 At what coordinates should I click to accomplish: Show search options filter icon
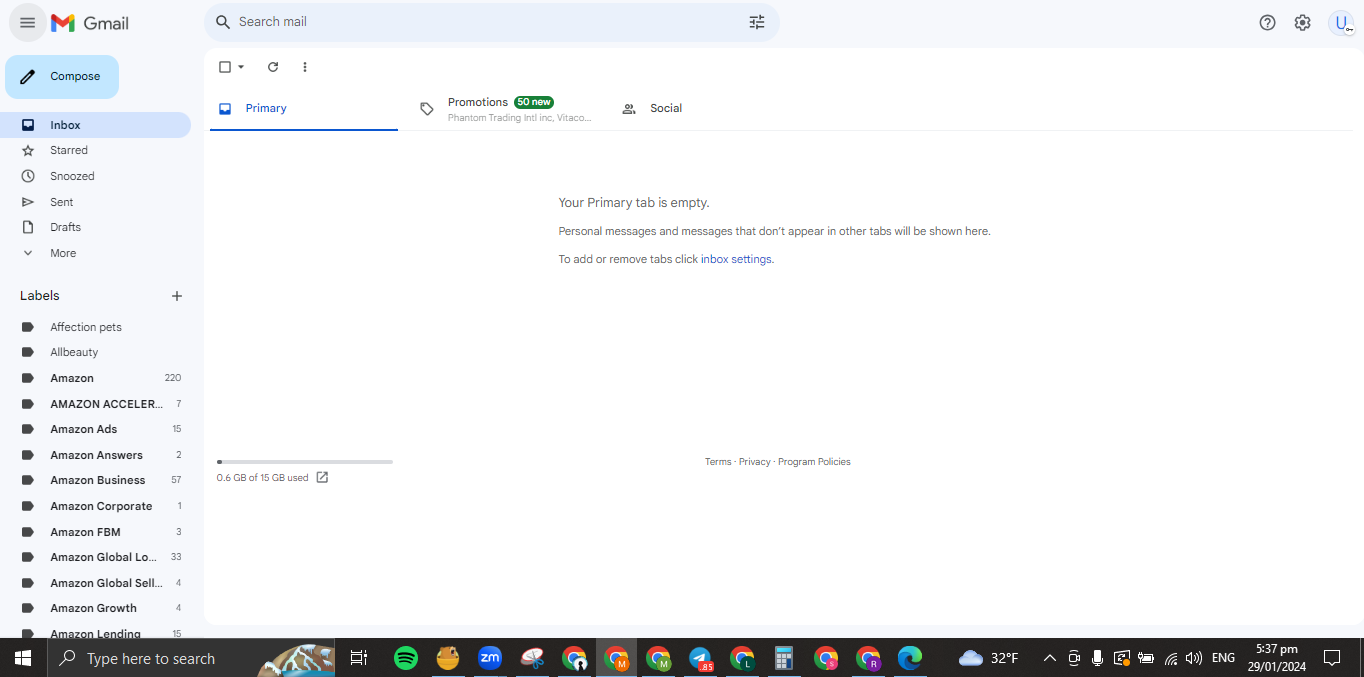[x=757, y=22]
